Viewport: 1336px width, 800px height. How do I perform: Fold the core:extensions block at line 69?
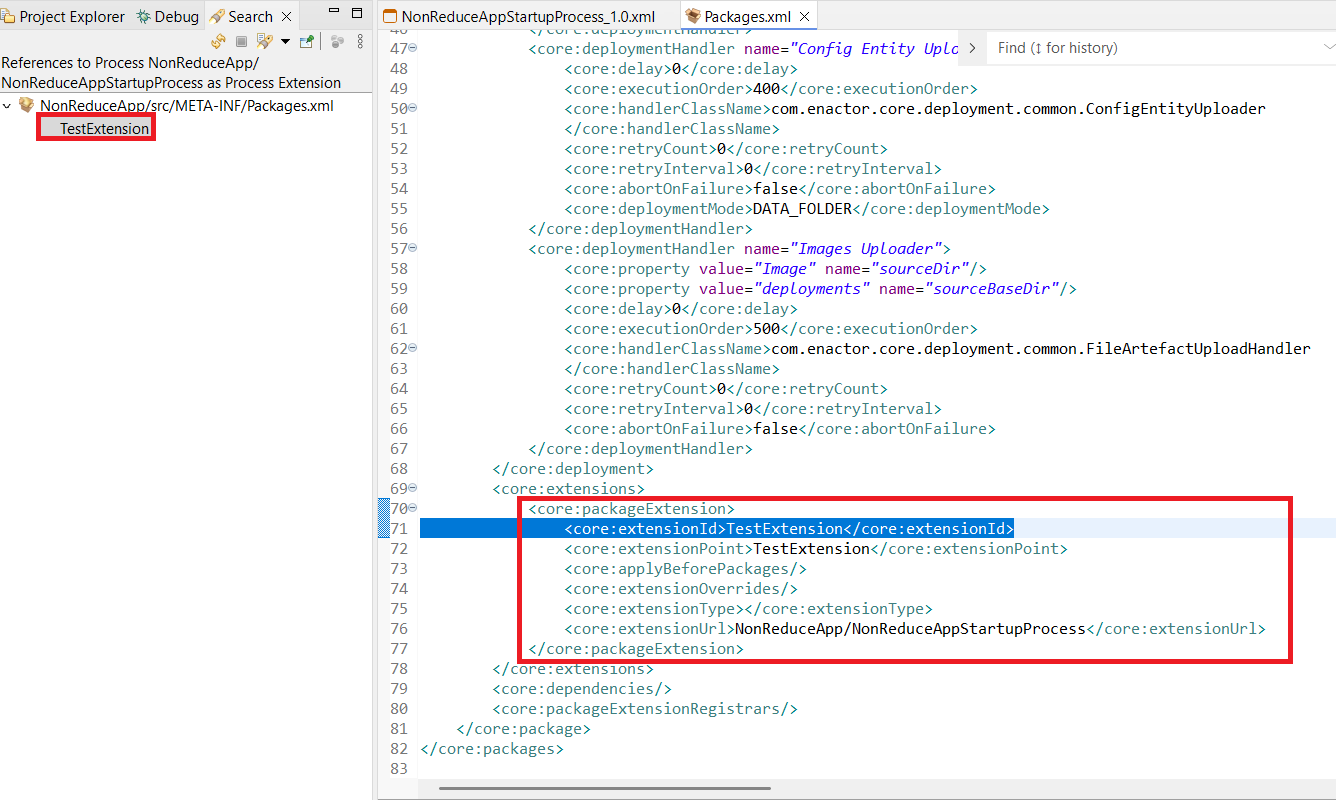(414, 489)
